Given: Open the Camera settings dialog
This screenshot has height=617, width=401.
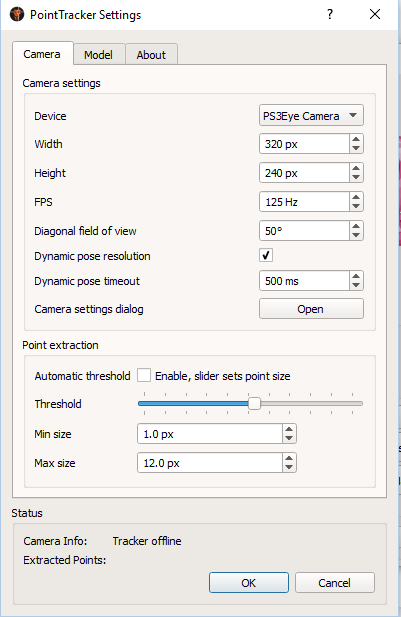Looking at the screenshot, I should (311, 309).
